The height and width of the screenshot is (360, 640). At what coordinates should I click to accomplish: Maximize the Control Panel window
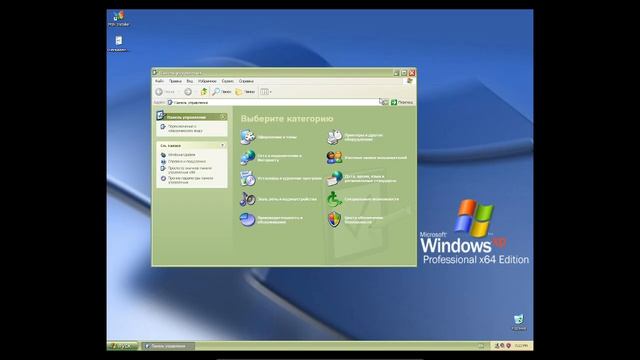point(404,73)
